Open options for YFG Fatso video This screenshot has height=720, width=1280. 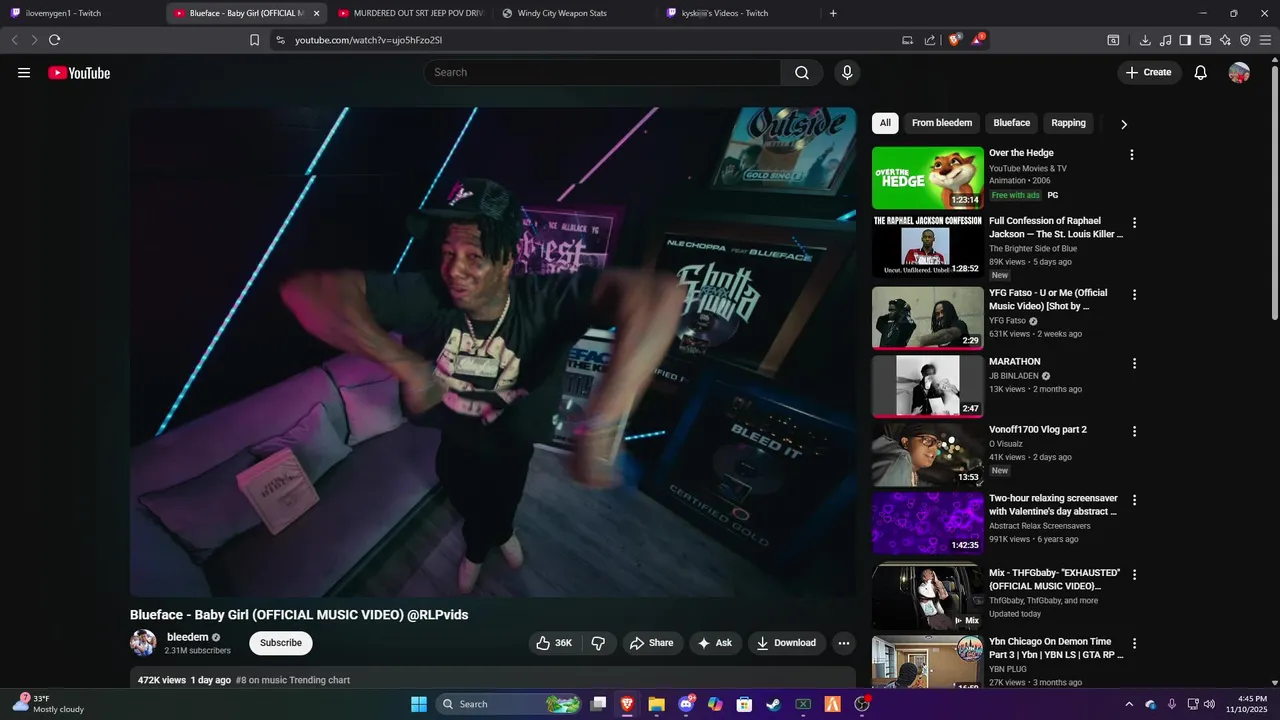tap(1134, 295)
